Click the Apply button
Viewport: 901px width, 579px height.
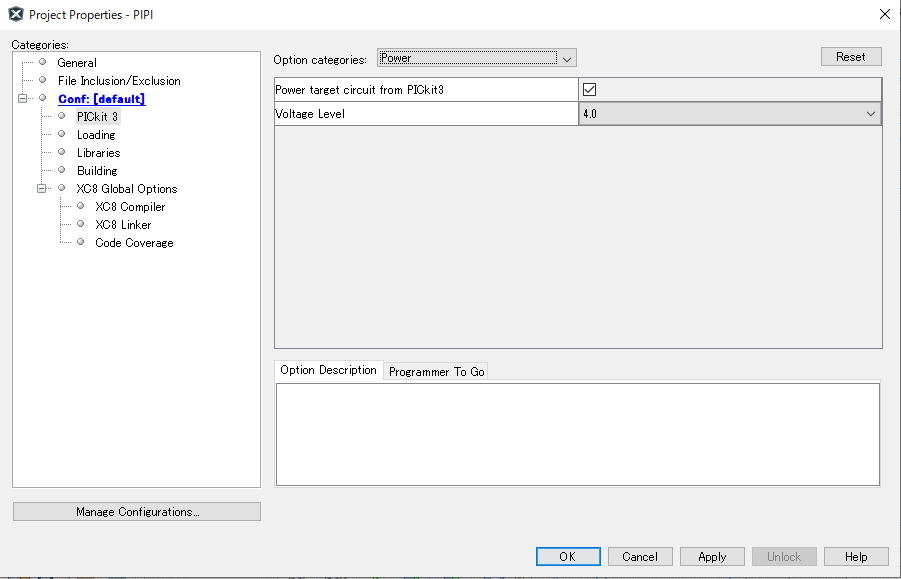(x=713, y=557)
